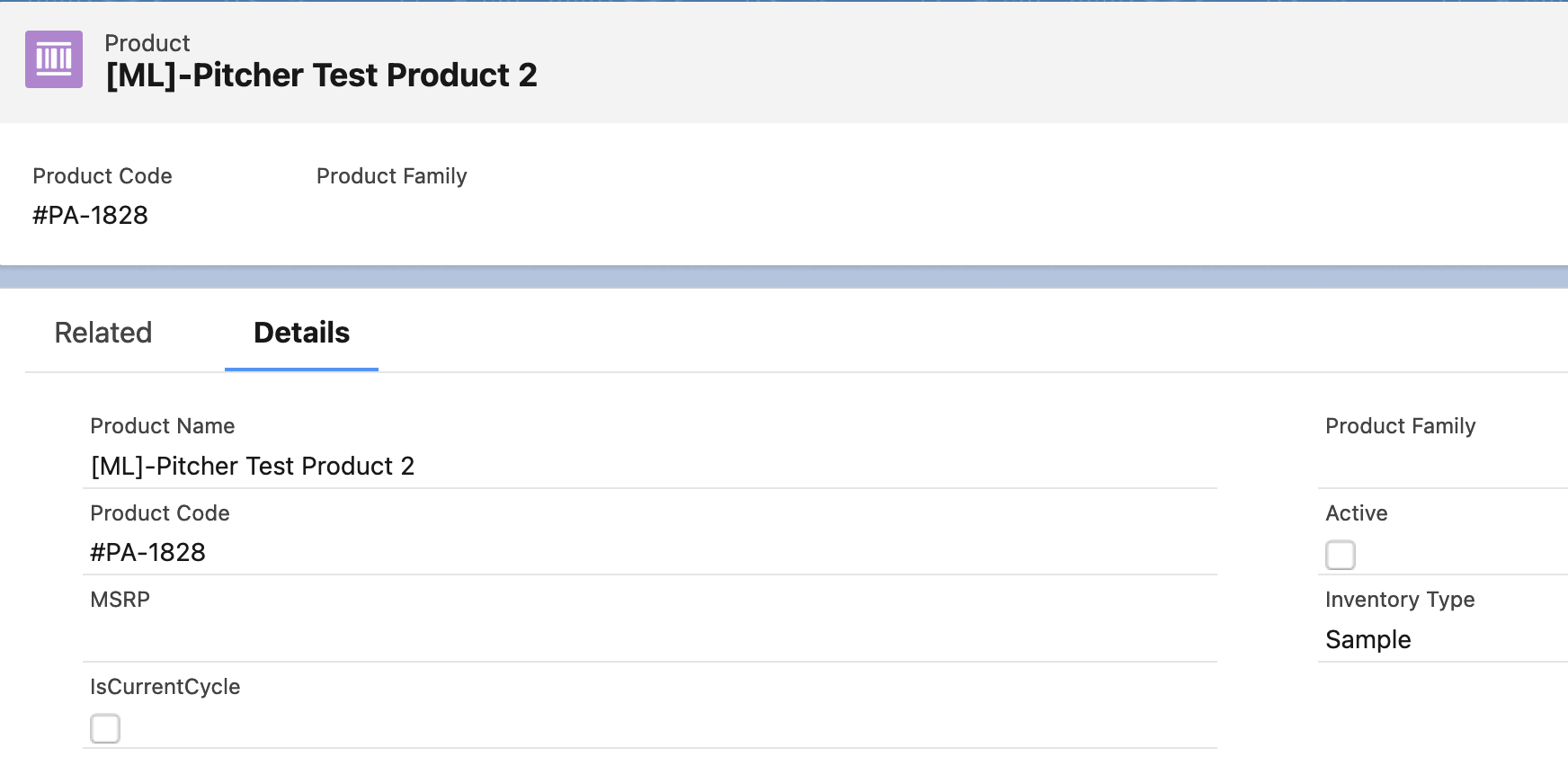Switch to the Related tab
Viewport: 1568px width, 757px height.
point(103,333)
